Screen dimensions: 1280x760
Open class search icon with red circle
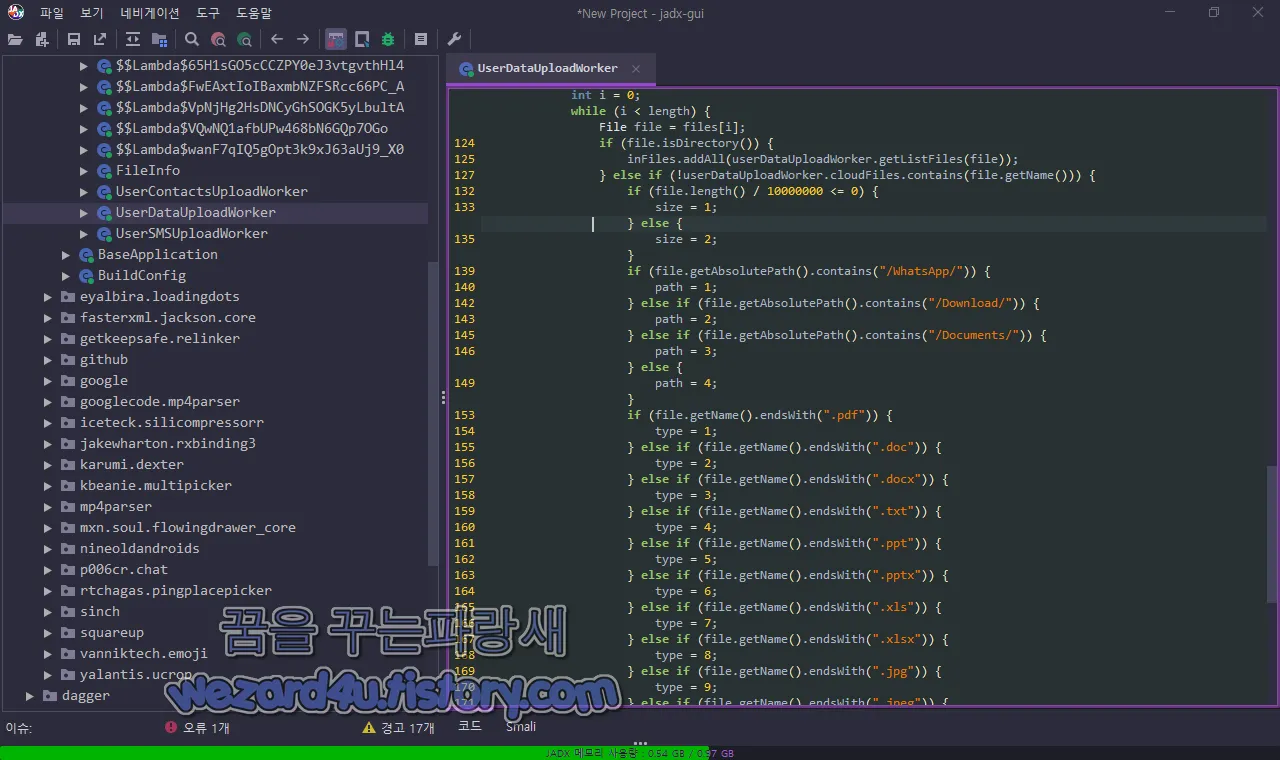pyautogui.click(x=218, y=39)
